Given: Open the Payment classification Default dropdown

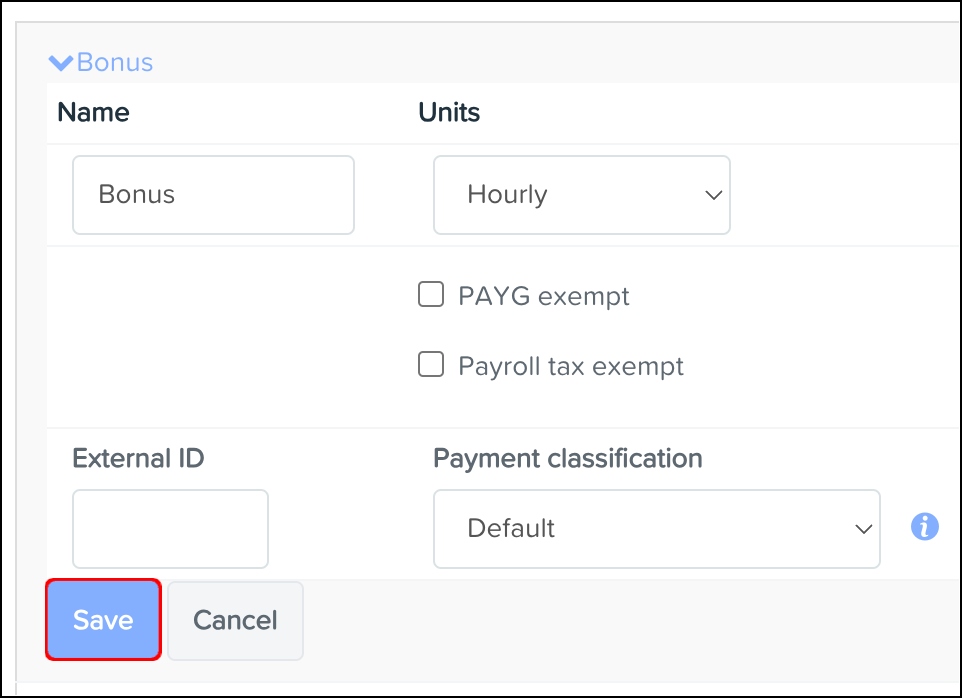Looking at the screenshot, I should pyautogui.click(x=656, y=529).
